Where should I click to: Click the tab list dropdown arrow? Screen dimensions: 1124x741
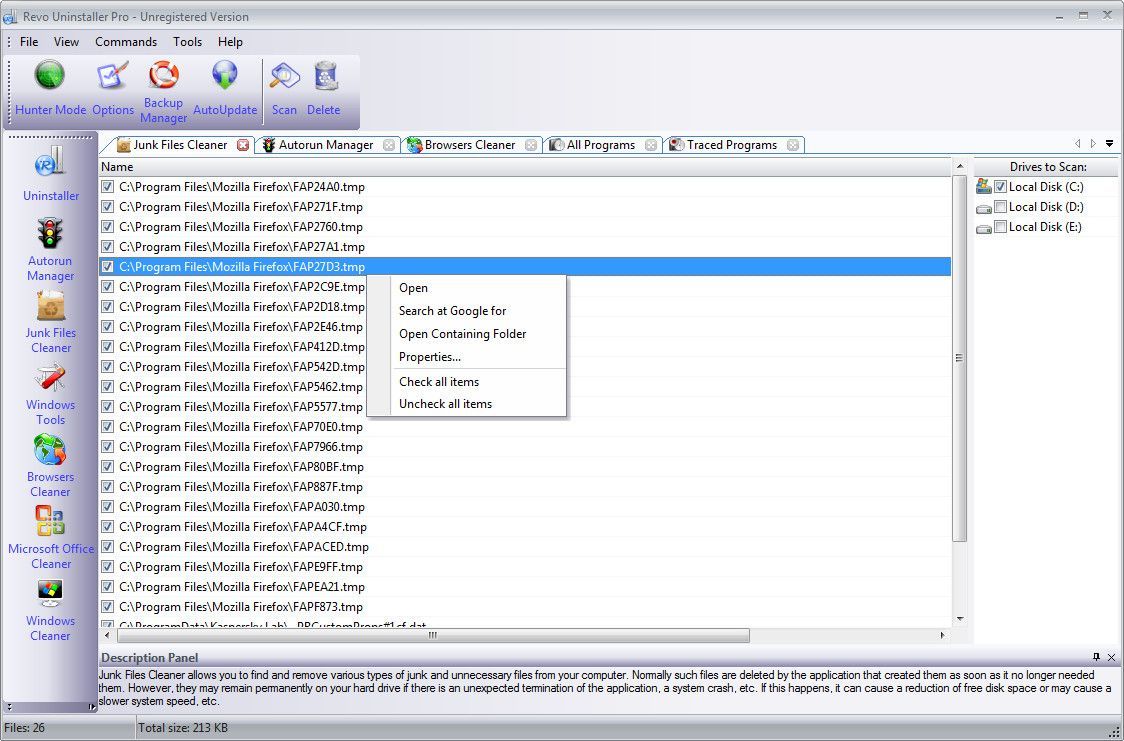pyautogui.click(x=1109, y=144)
